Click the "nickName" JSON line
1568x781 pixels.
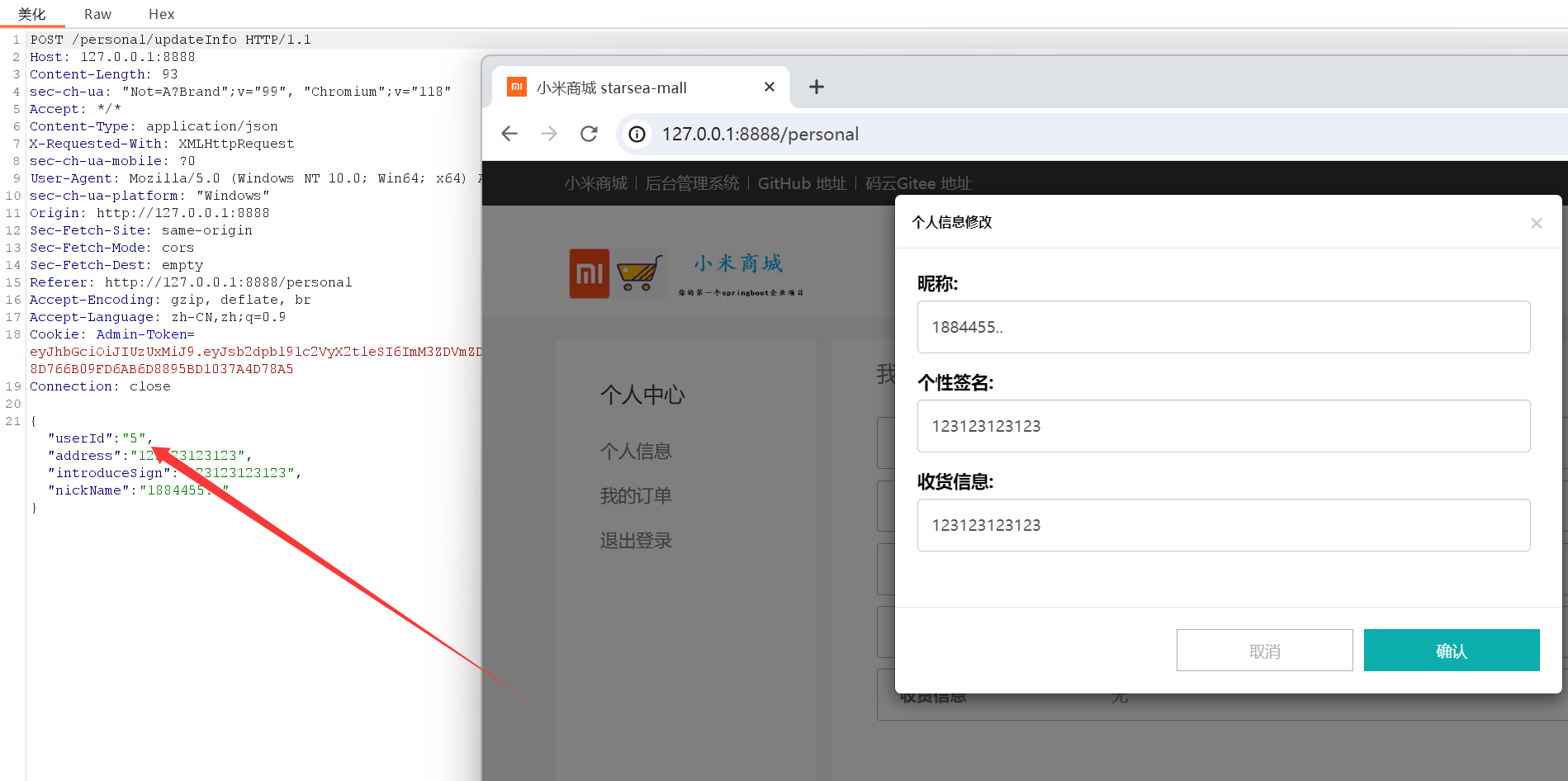point(138,490)
